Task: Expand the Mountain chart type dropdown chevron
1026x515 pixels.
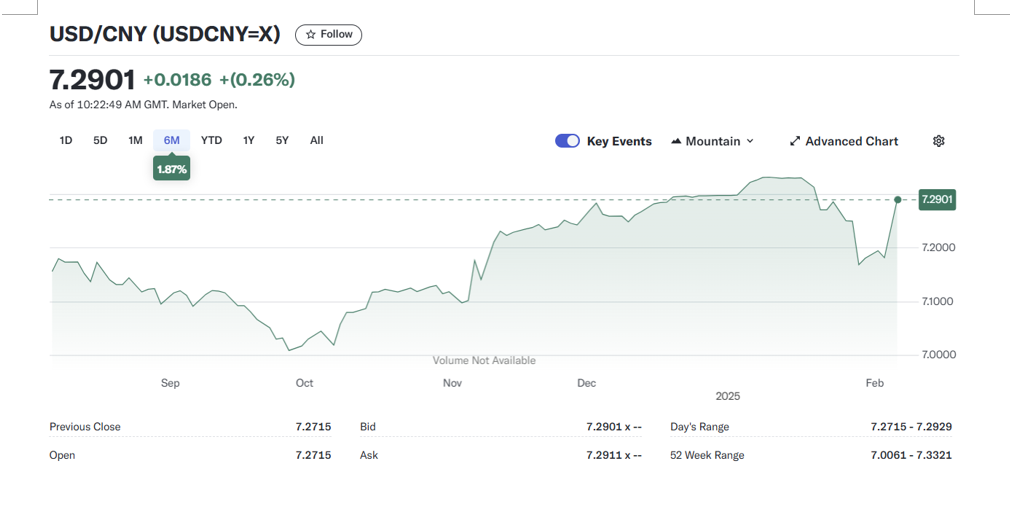Action: pos(750,142)
